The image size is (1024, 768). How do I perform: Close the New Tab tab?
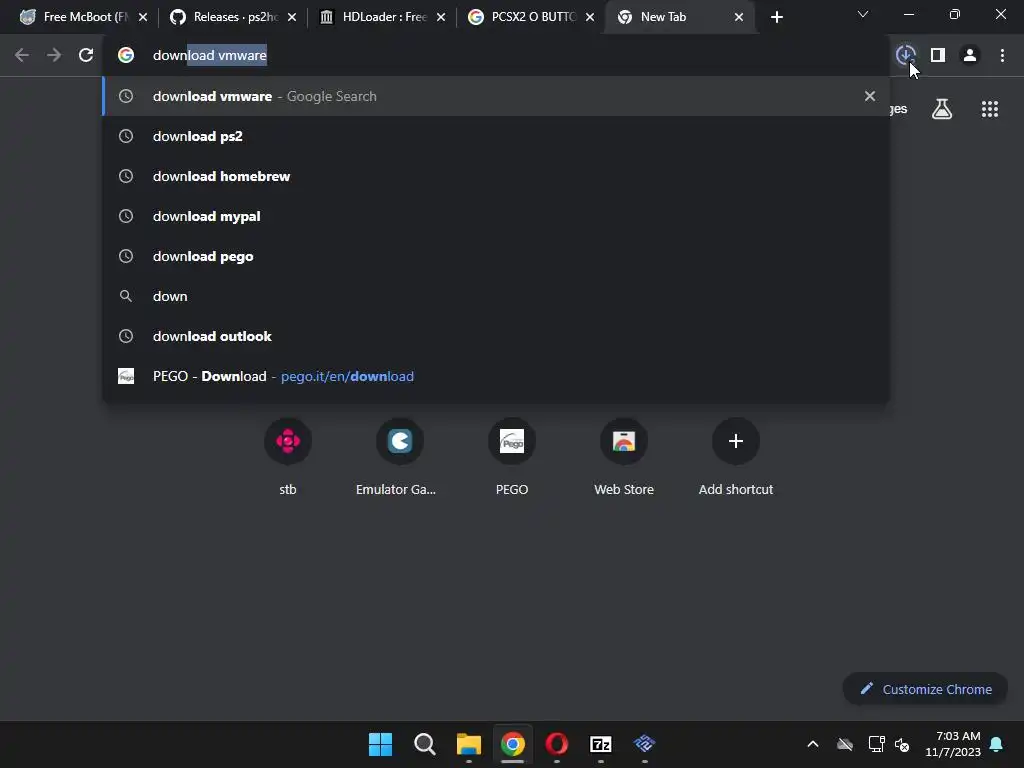[739, 17]
